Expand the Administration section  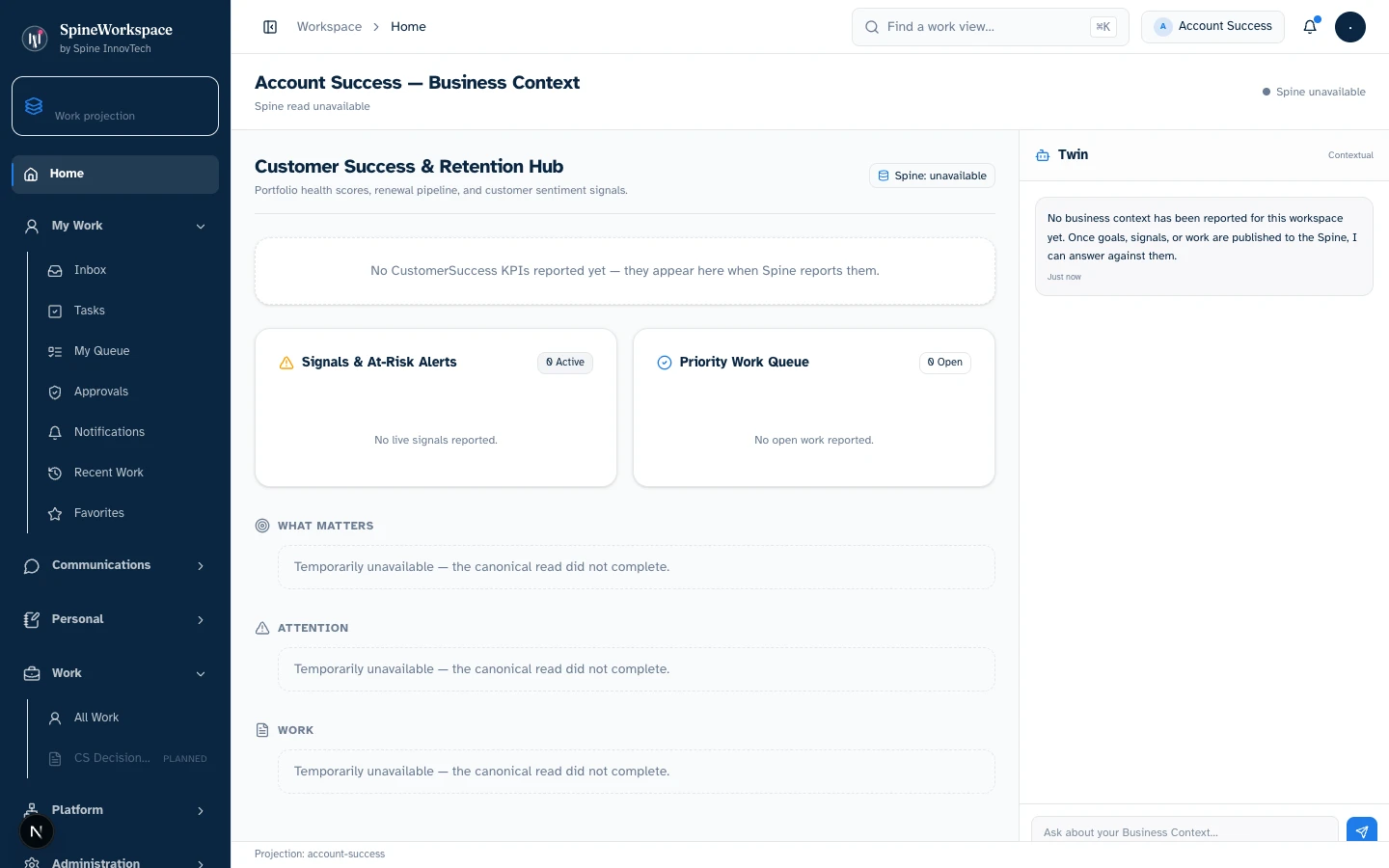coord(115,862)
